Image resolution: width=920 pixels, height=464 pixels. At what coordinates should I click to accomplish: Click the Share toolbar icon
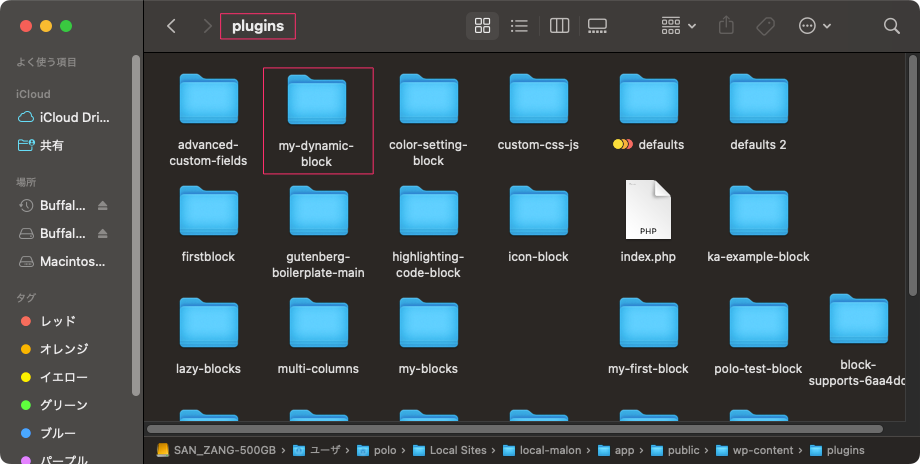point(727,26)
